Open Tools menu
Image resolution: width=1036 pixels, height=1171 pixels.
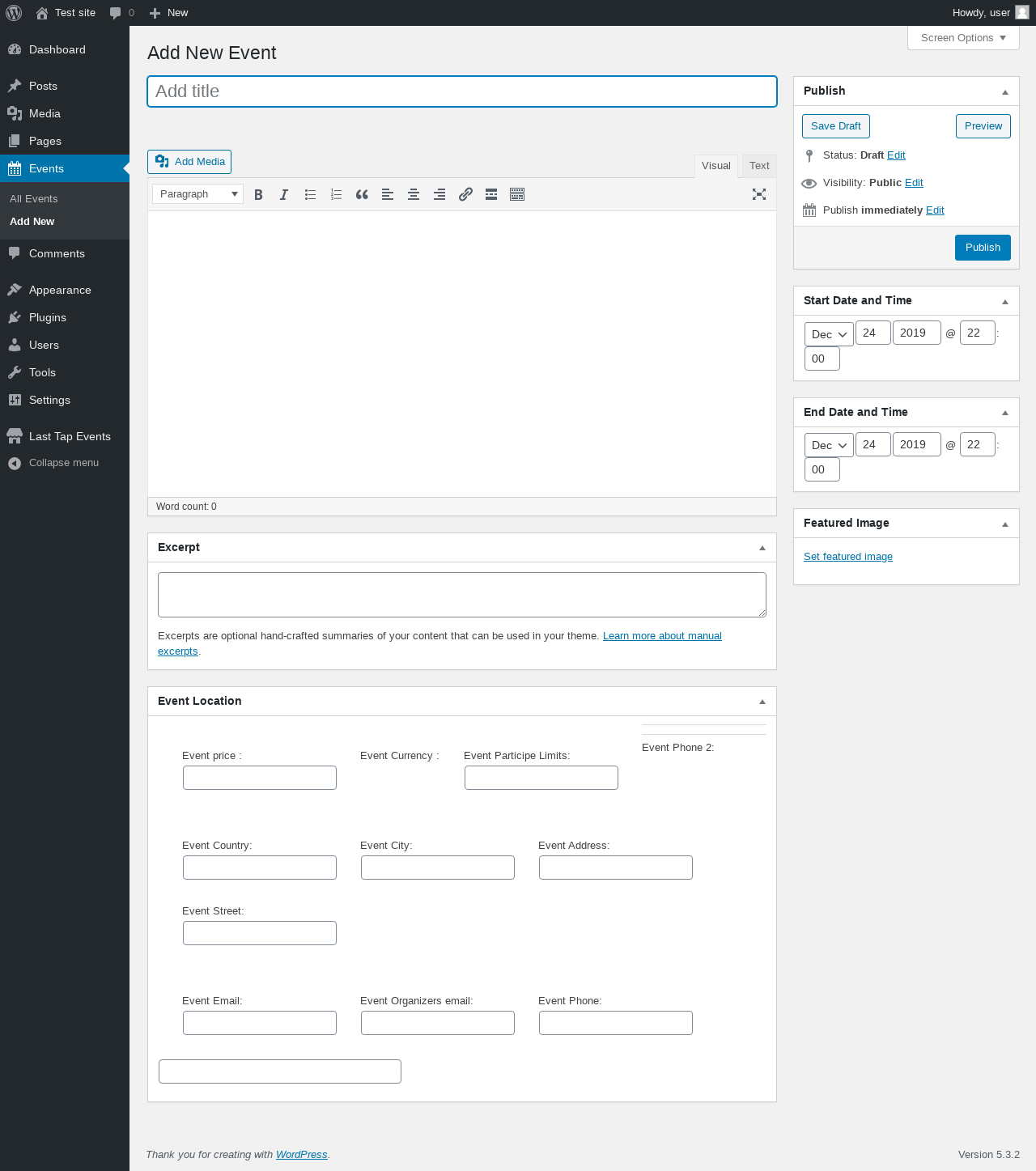coord(65,372)
